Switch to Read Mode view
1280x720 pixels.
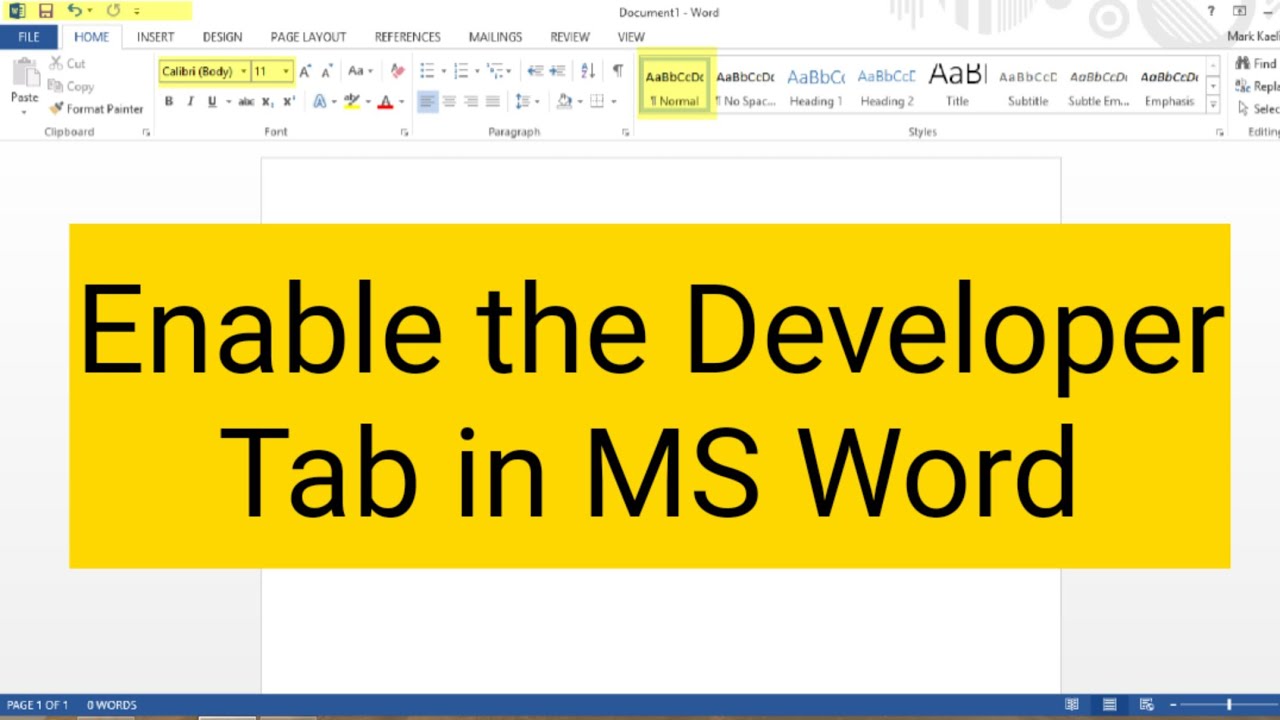1072,705
